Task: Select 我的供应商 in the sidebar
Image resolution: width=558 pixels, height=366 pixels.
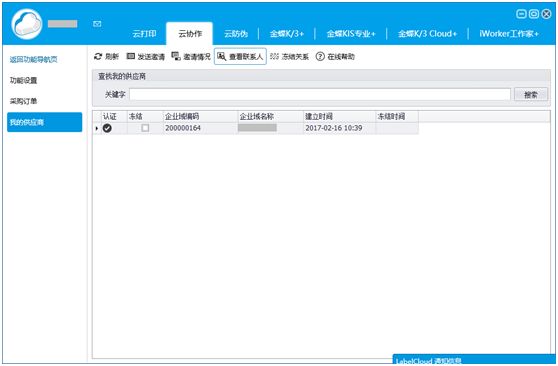Action: [44, 122]
